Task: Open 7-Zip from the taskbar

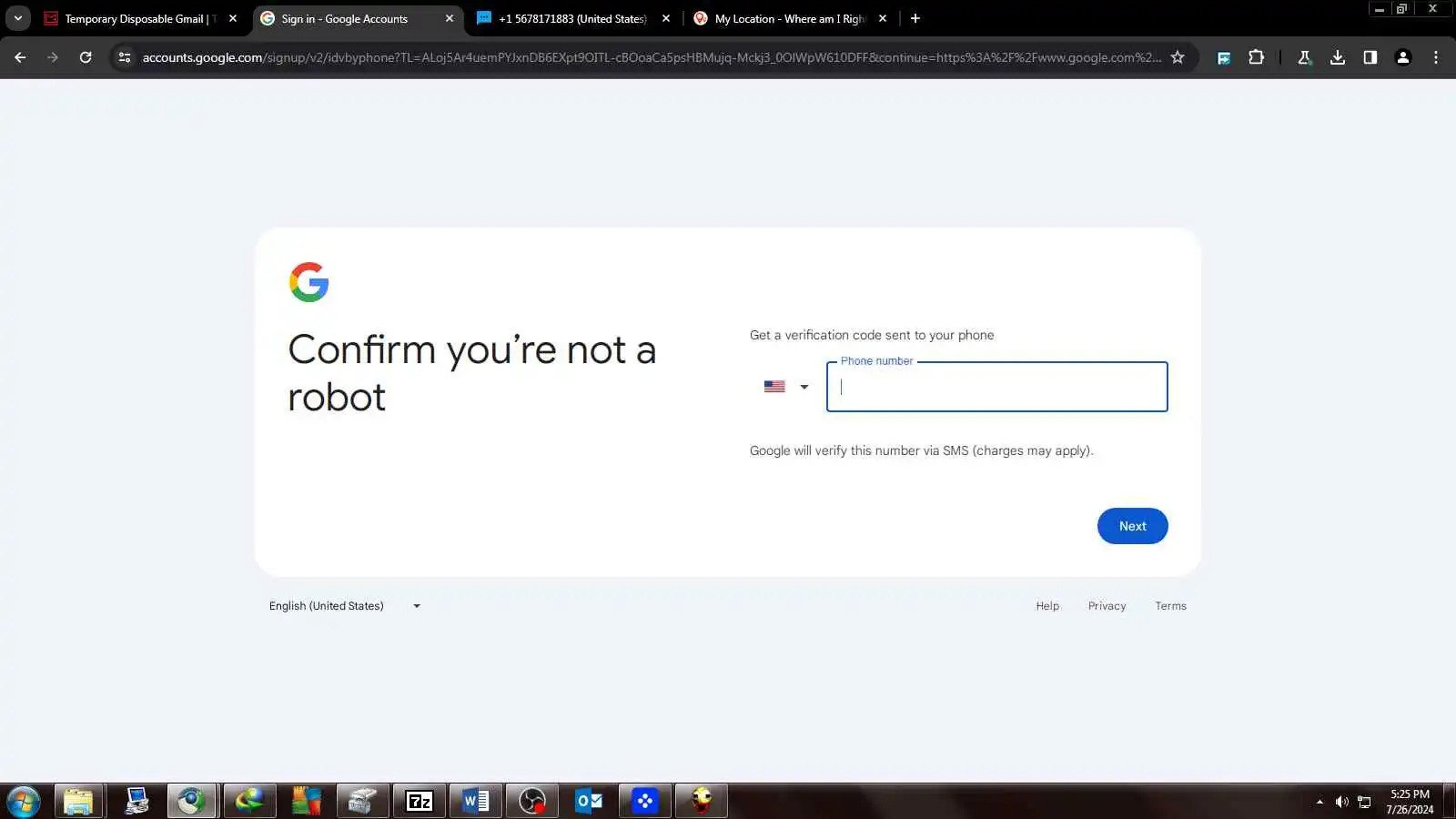Action: tap(419, 802)
